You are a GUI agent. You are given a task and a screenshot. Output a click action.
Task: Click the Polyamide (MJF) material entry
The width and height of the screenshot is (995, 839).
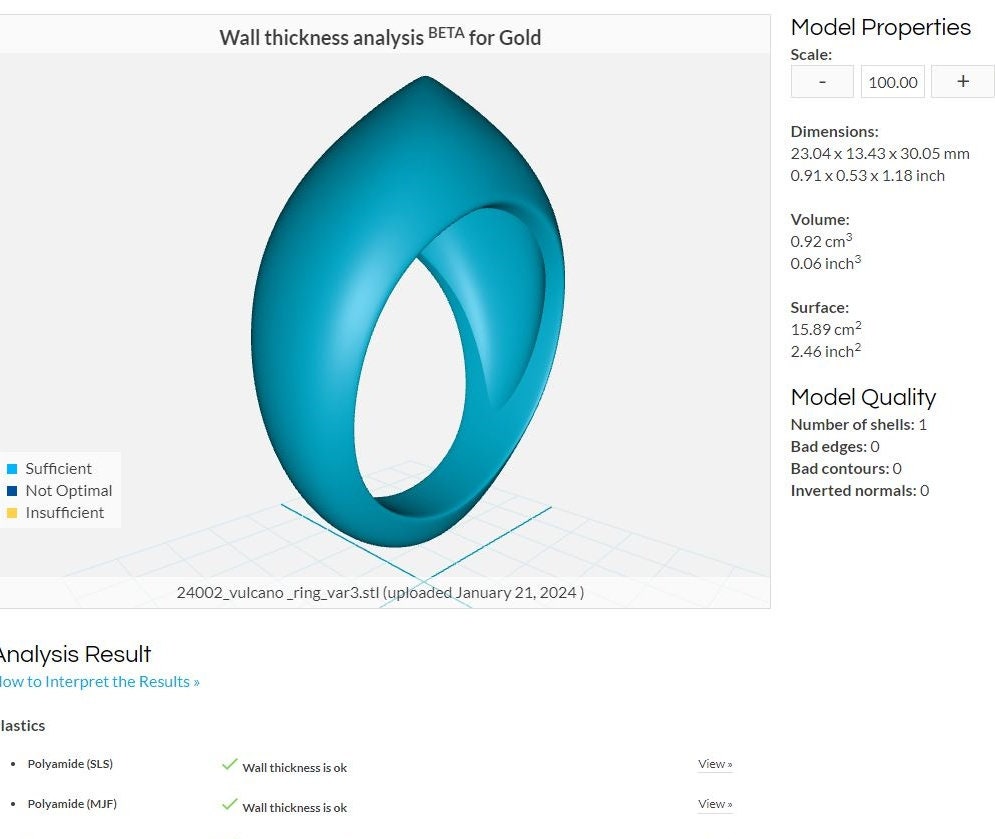(72, 804)
